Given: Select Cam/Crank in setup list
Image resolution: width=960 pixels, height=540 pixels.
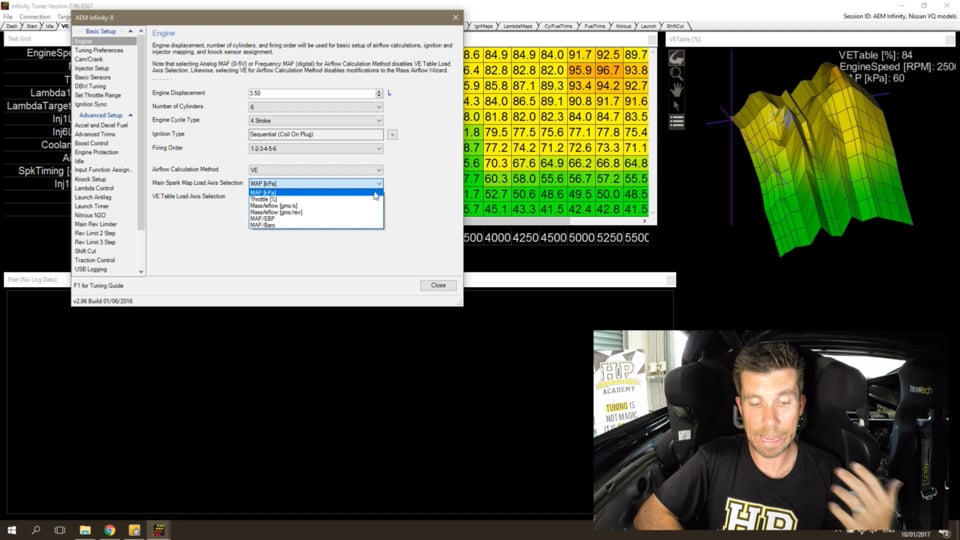Looking at the screenshot, I should [89, 59].
